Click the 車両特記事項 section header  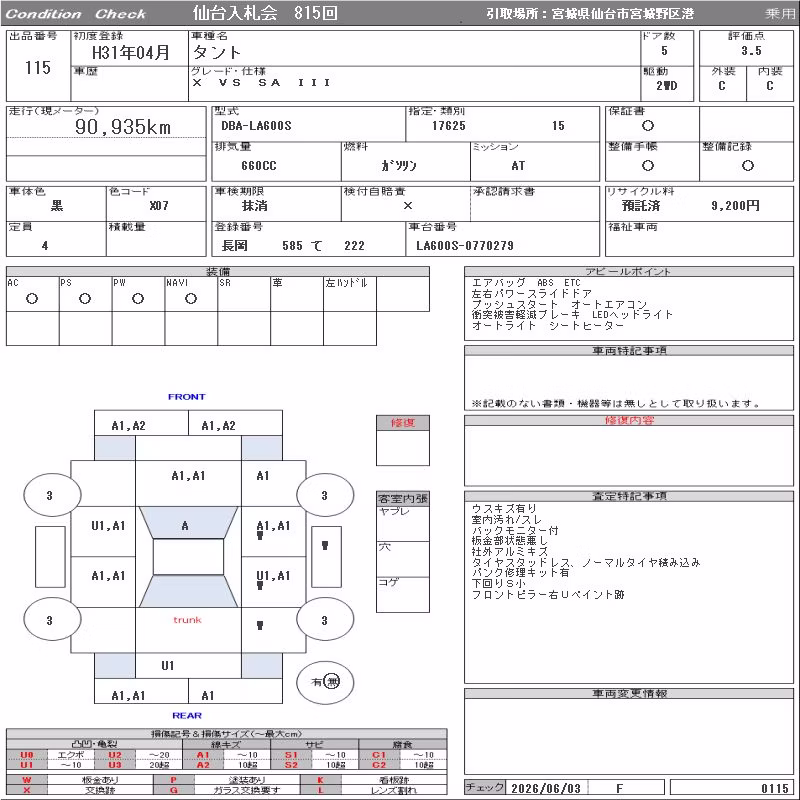click(x=629, y=351)
